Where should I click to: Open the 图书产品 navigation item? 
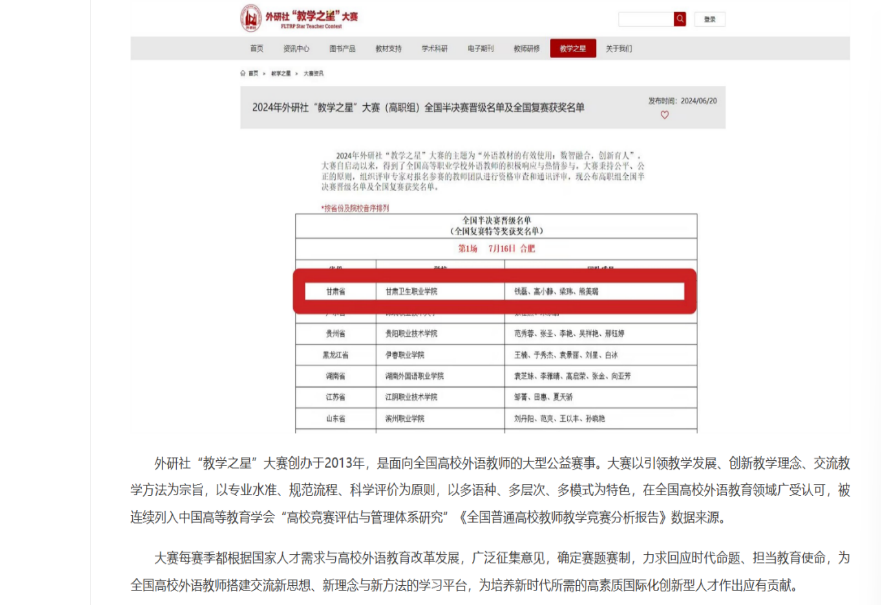(x=342, y=49)
